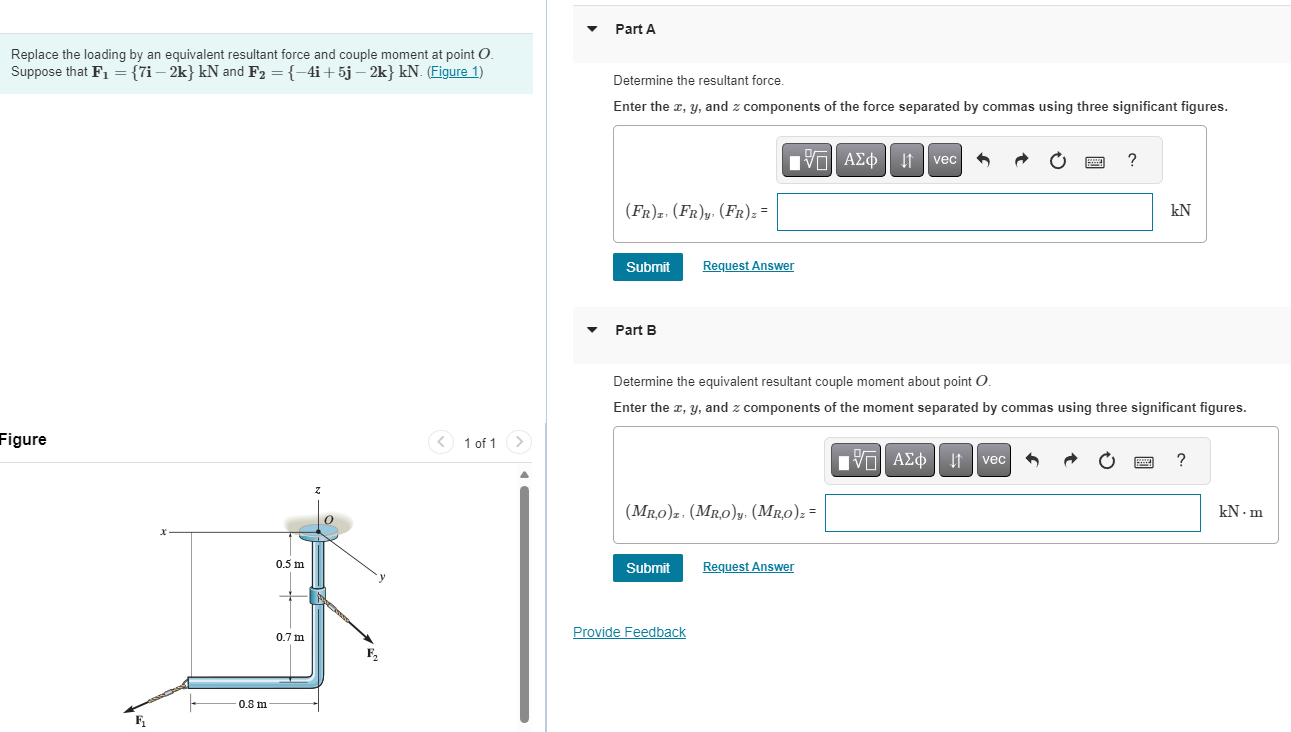The height and width of the screenshot is (732, 1291).
Task: Select the ΑΣφ Greek symbols in Part A
Action: tap(860, 160)
